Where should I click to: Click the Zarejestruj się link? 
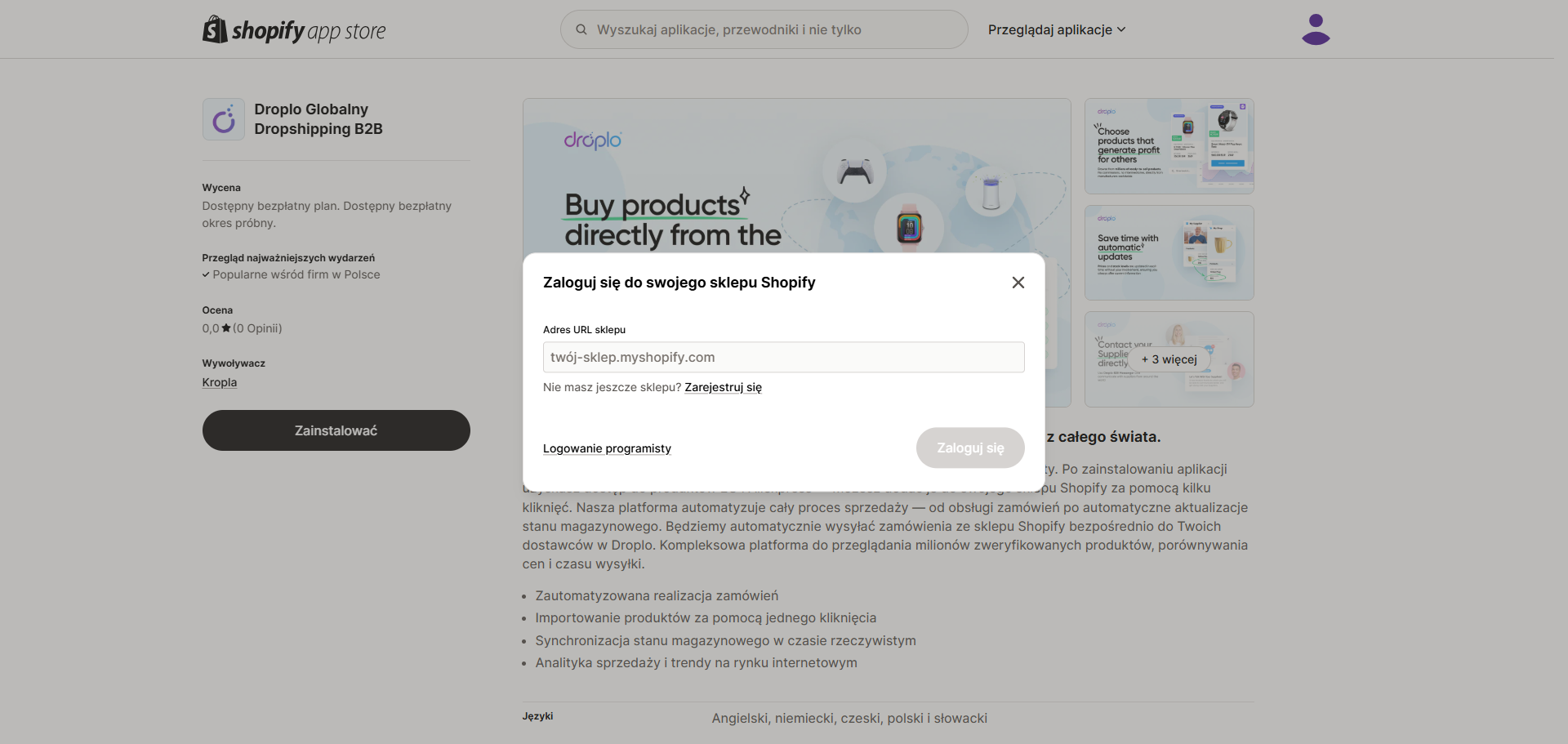723,387
